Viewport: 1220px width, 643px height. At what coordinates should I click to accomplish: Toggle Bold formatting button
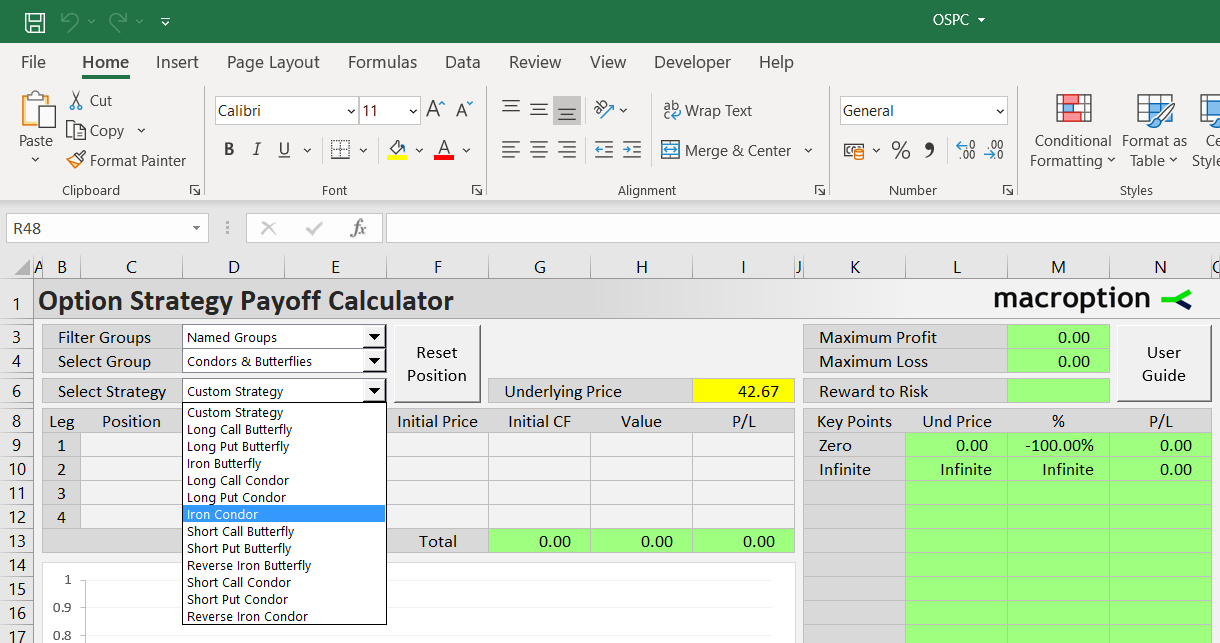click(x=229, y=150)
